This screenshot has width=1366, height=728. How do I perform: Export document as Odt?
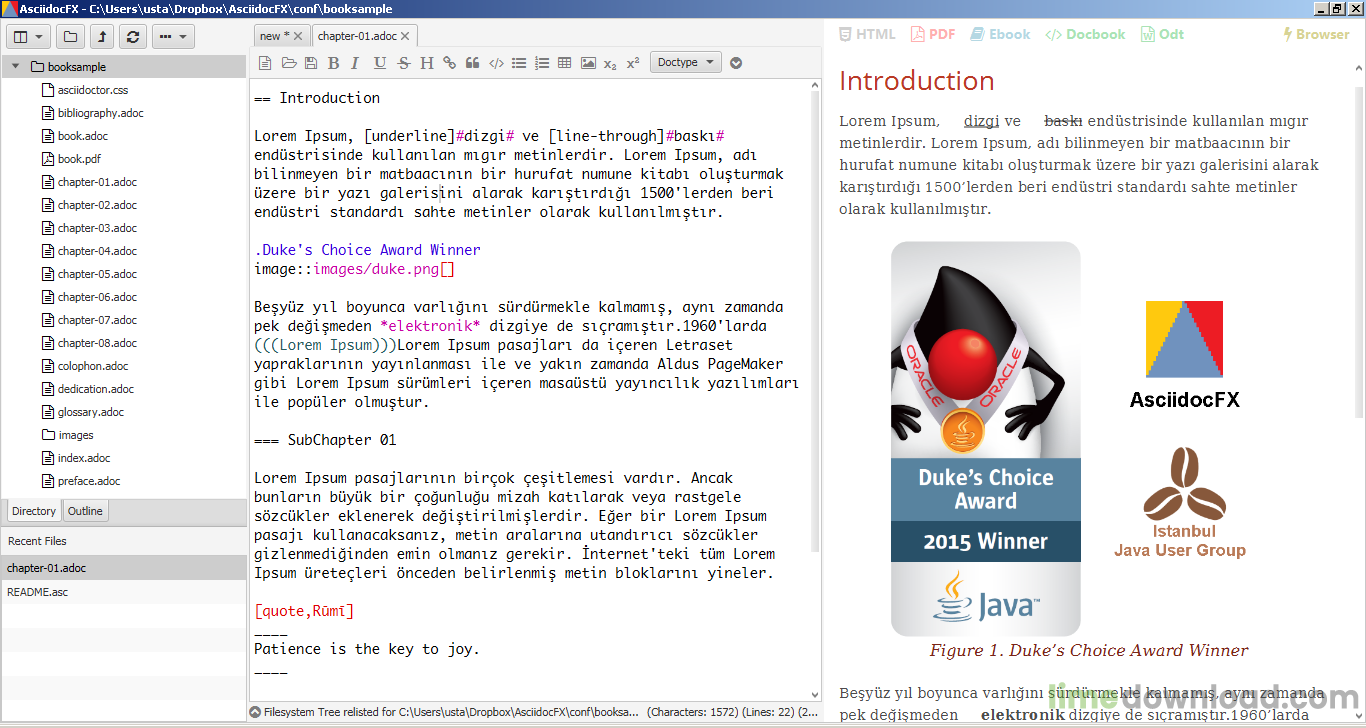pyautogui.click(x=1162, y=34)
